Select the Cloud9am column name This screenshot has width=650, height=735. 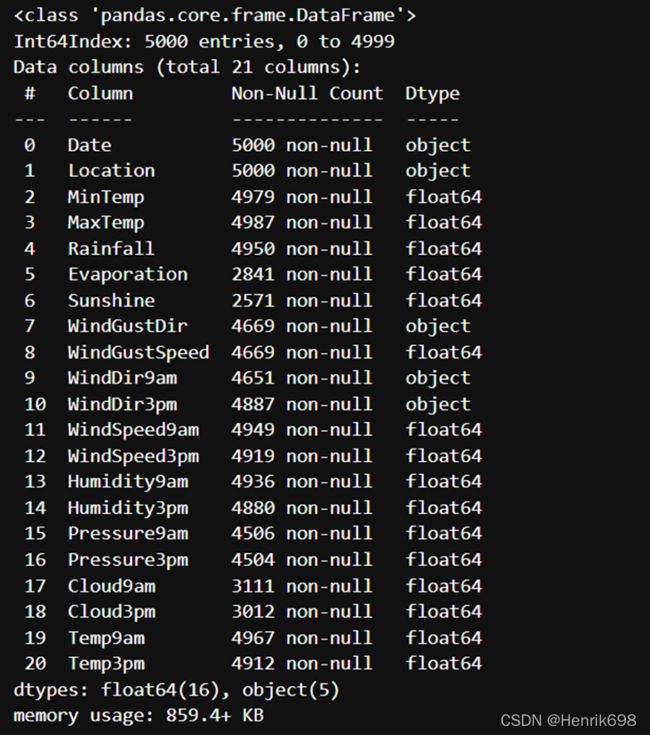112,586
